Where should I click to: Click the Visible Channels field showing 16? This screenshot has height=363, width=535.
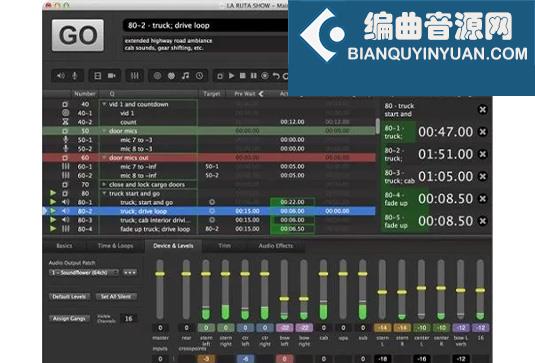[x=128, y=318]
